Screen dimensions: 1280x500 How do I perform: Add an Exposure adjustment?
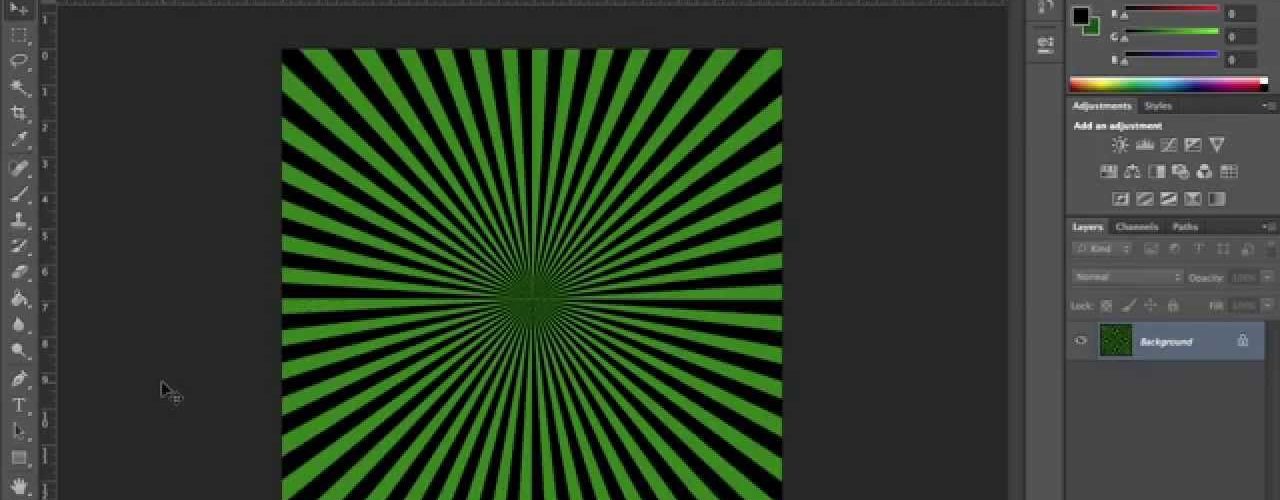pos(1192,145)
